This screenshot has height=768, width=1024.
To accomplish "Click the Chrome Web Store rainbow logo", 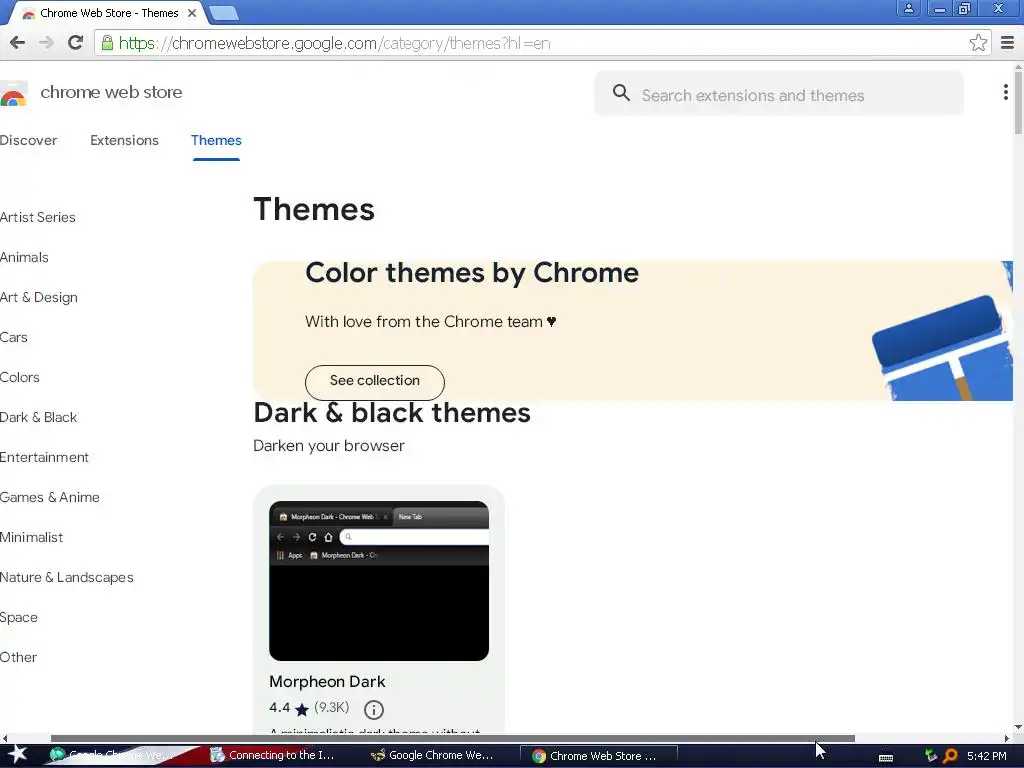I will pos(13,94).
